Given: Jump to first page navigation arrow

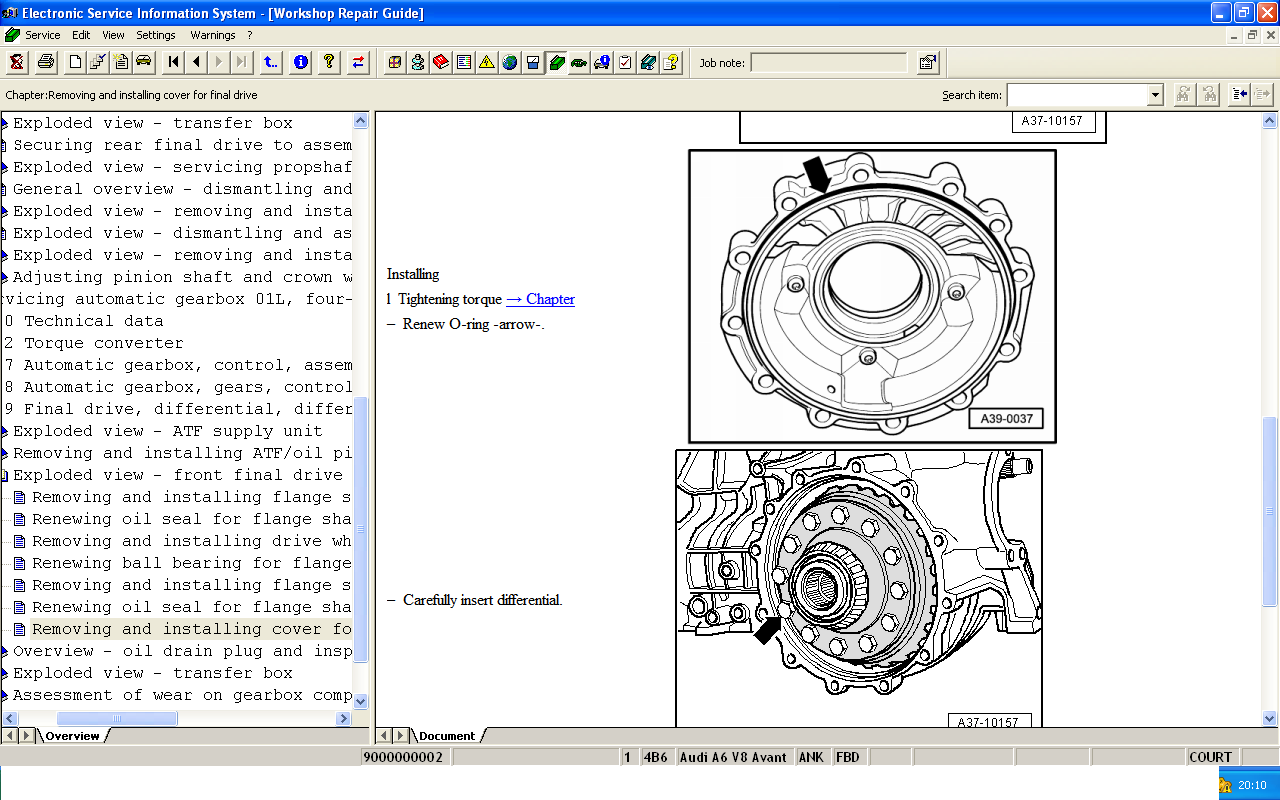Looking at the screenshot, I should [x=174, y=63].
